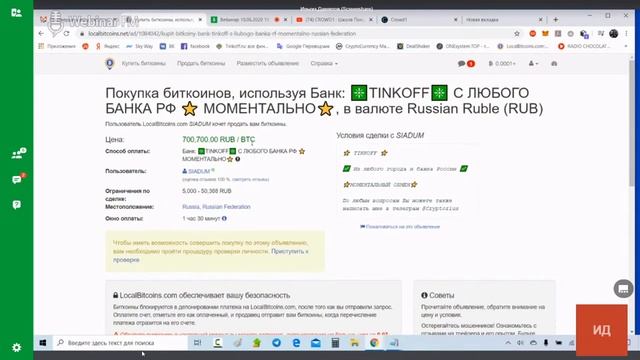Open Разместить объявление navigation item
Viewport: 640px width, 360px height.
point(268,64)
